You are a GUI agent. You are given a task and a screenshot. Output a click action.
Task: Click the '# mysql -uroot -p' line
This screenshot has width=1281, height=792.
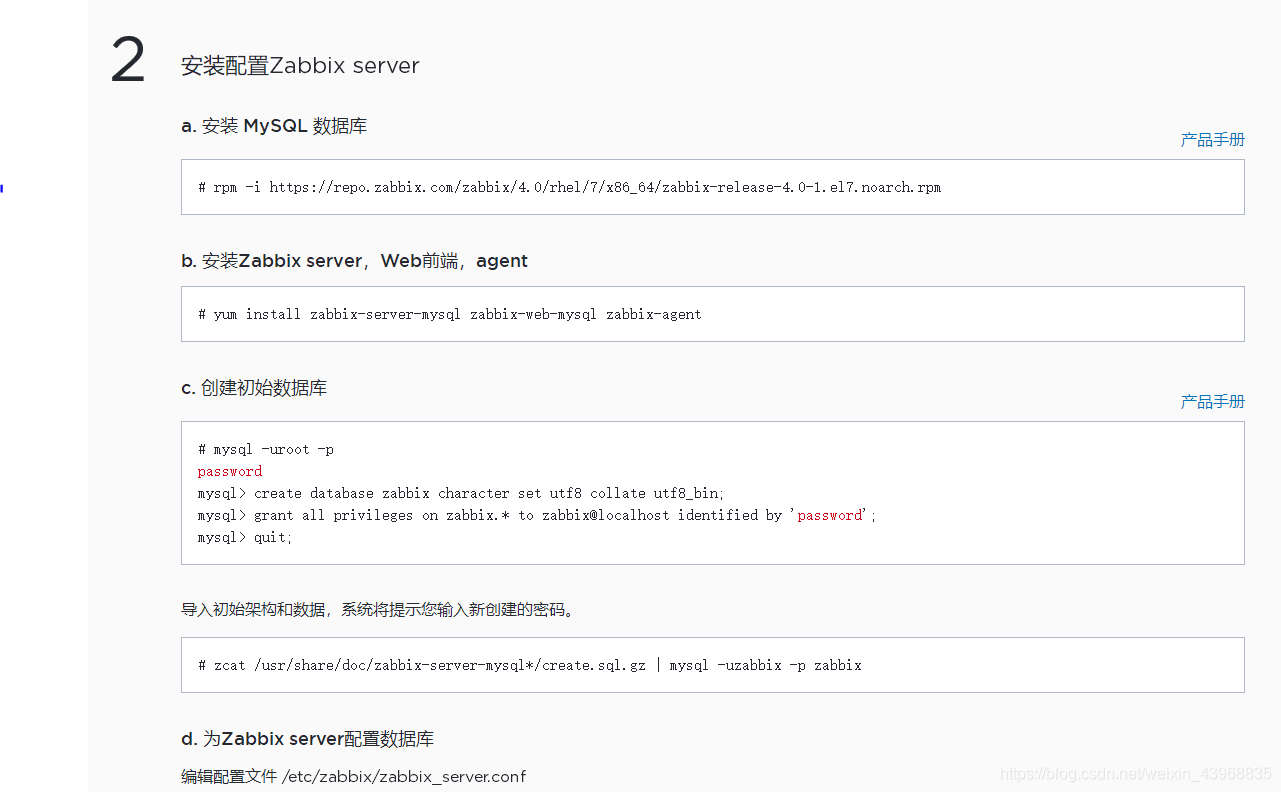coord(266,450)
